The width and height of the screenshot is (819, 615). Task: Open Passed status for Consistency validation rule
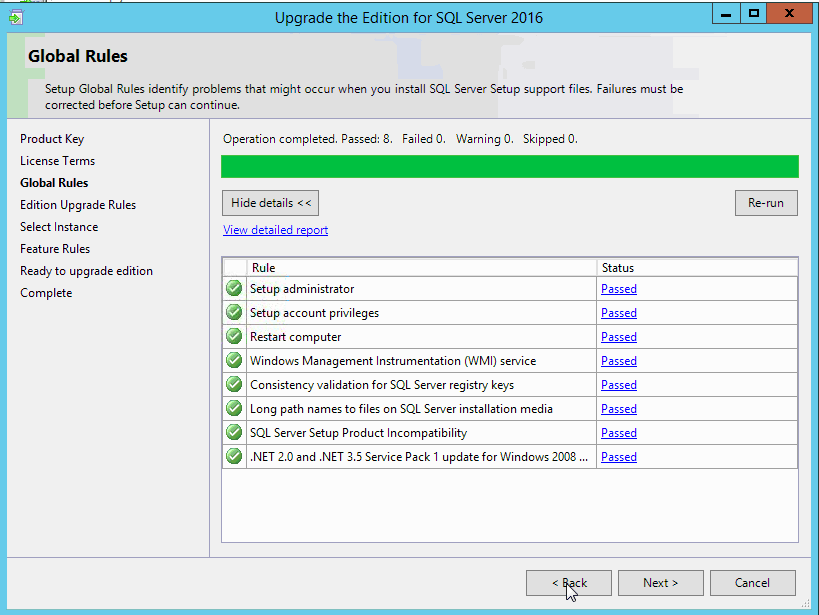tap(618, 385)
